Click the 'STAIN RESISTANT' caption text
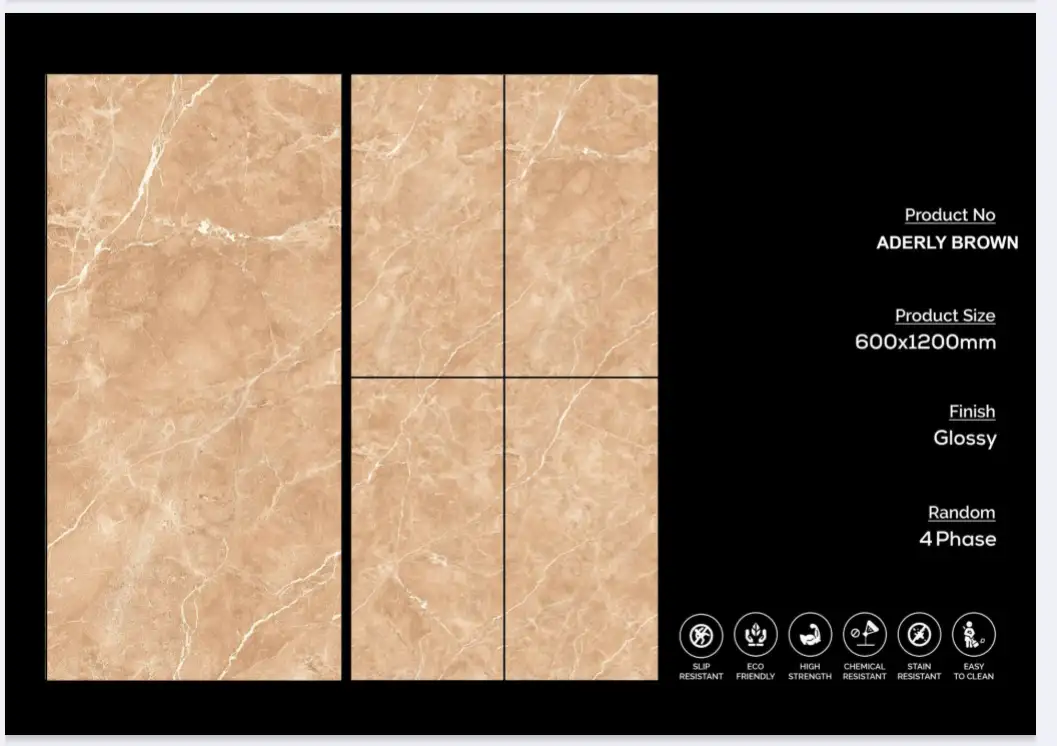The width and height of the screenshot is (1057, 746). pyautogui.click(x=919, y=671)
